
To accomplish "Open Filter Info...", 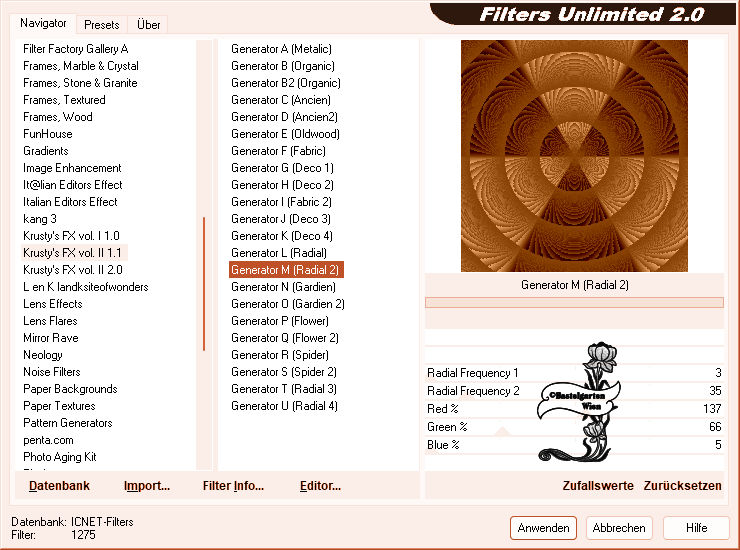I will (233, 485).
